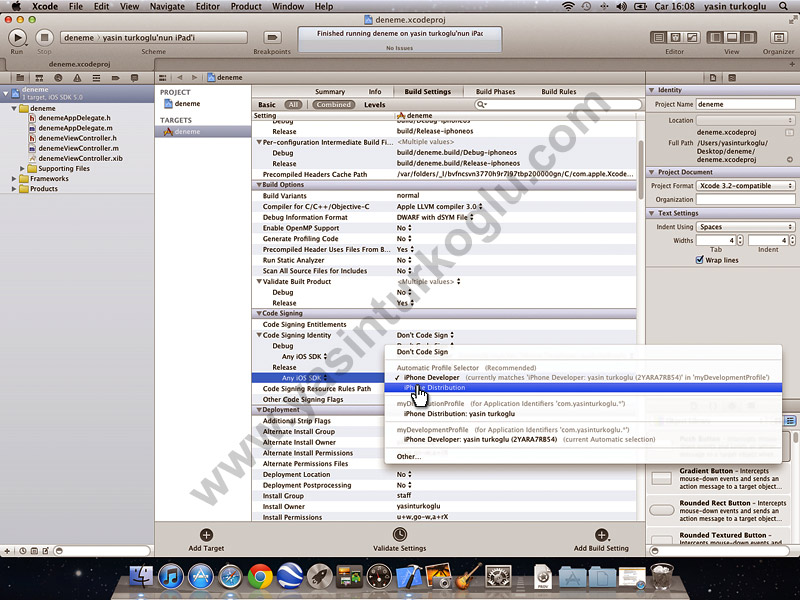Open the related files menu icon
This screenshot has width=800, height=600.
(163, 78)
